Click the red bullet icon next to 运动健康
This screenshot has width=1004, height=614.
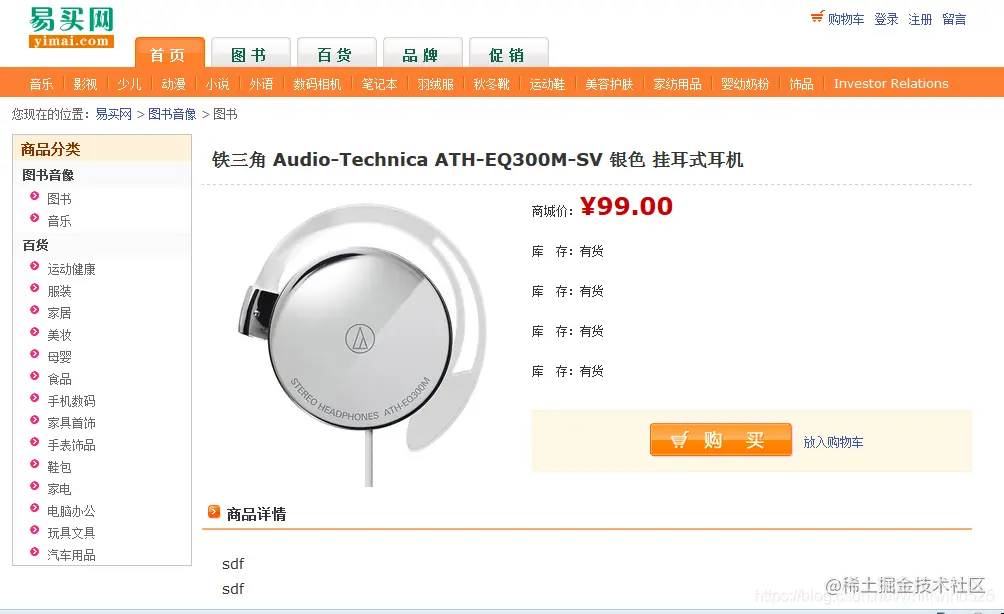(35, 266)
